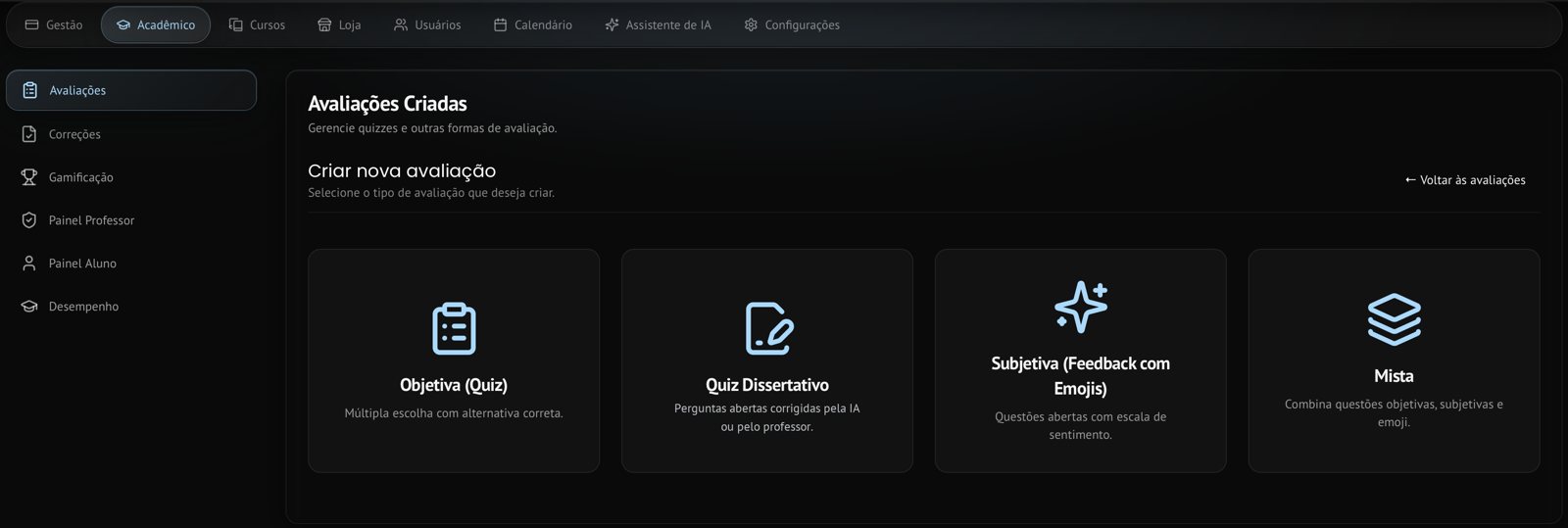Screen dimensions: 1568x528
Task: Open Painel Professor in the sidebar
Action: [131, 220]
